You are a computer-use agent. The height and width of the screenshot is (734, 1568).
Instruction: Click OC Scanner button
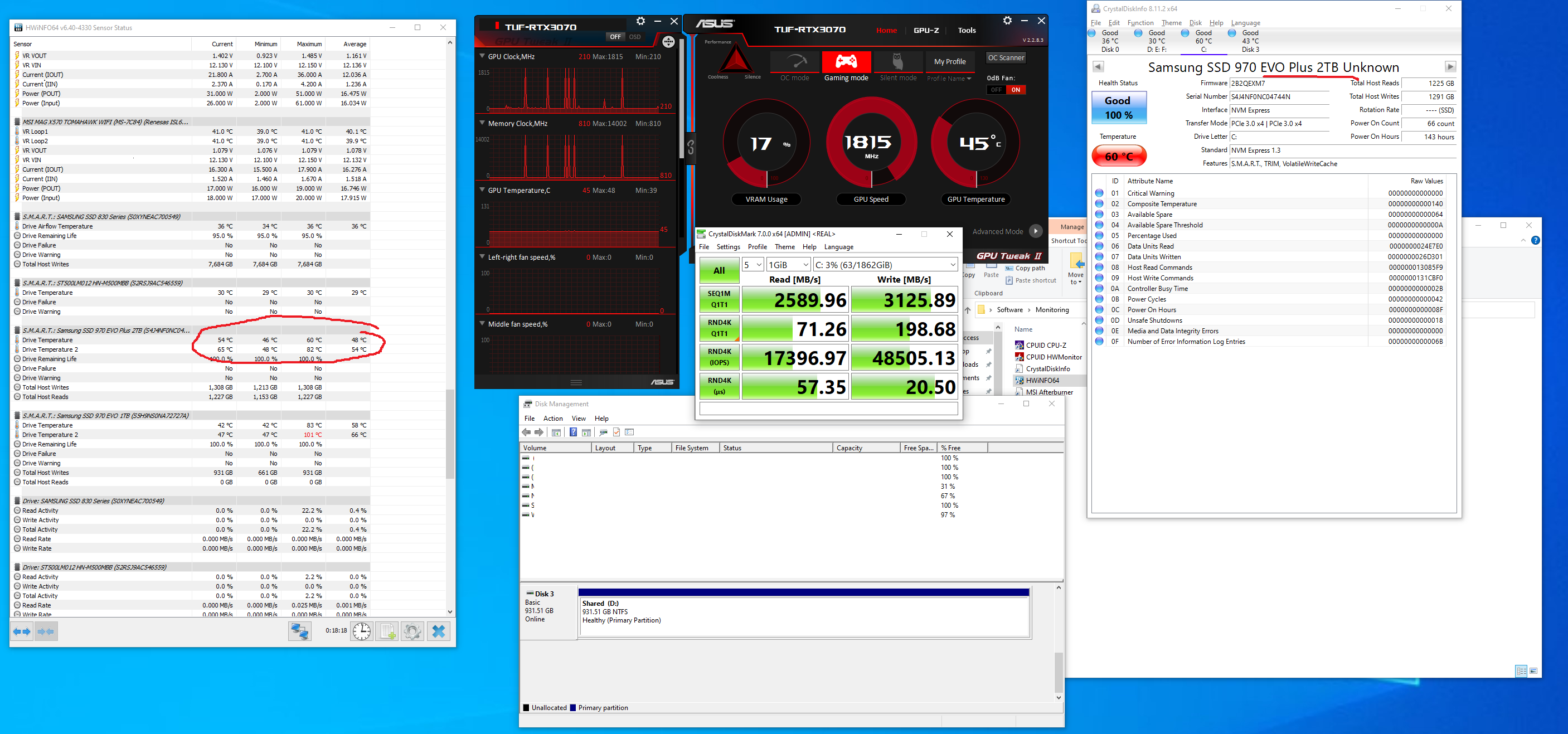coord(1006,58)
